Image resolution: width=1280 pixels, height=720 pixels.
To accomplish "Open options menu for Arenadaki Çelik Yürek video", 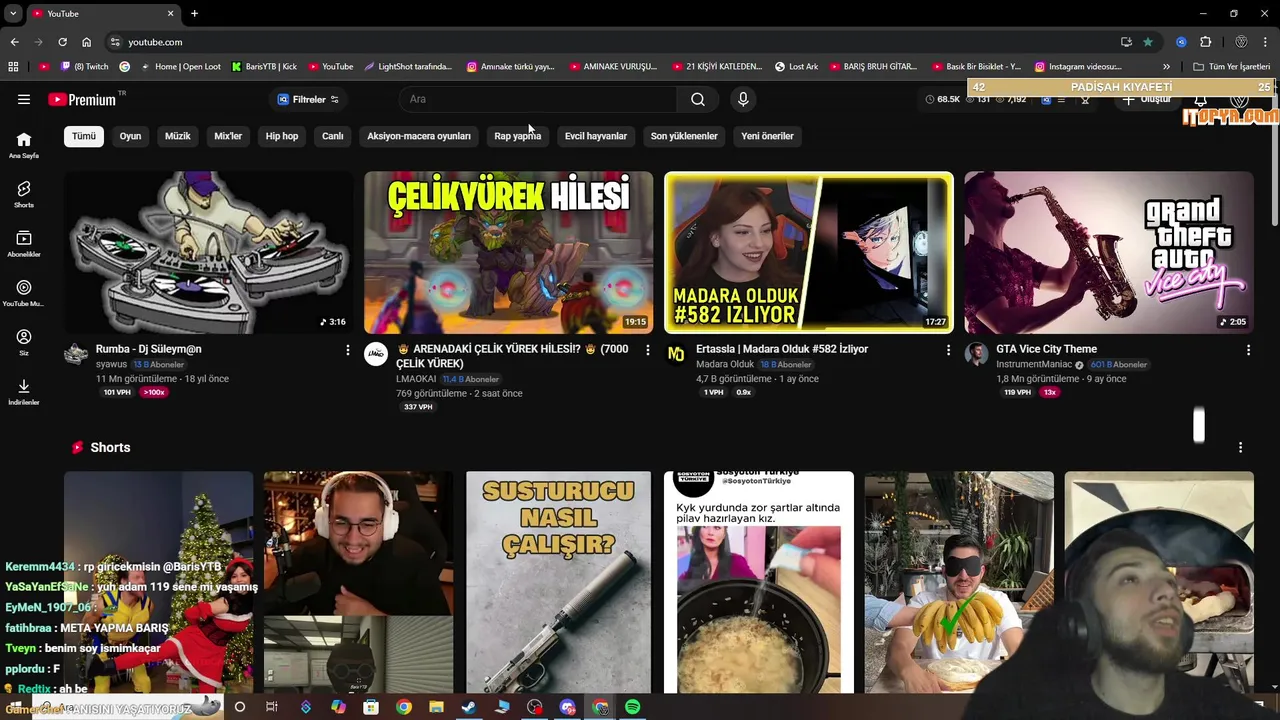I will 648,350.
